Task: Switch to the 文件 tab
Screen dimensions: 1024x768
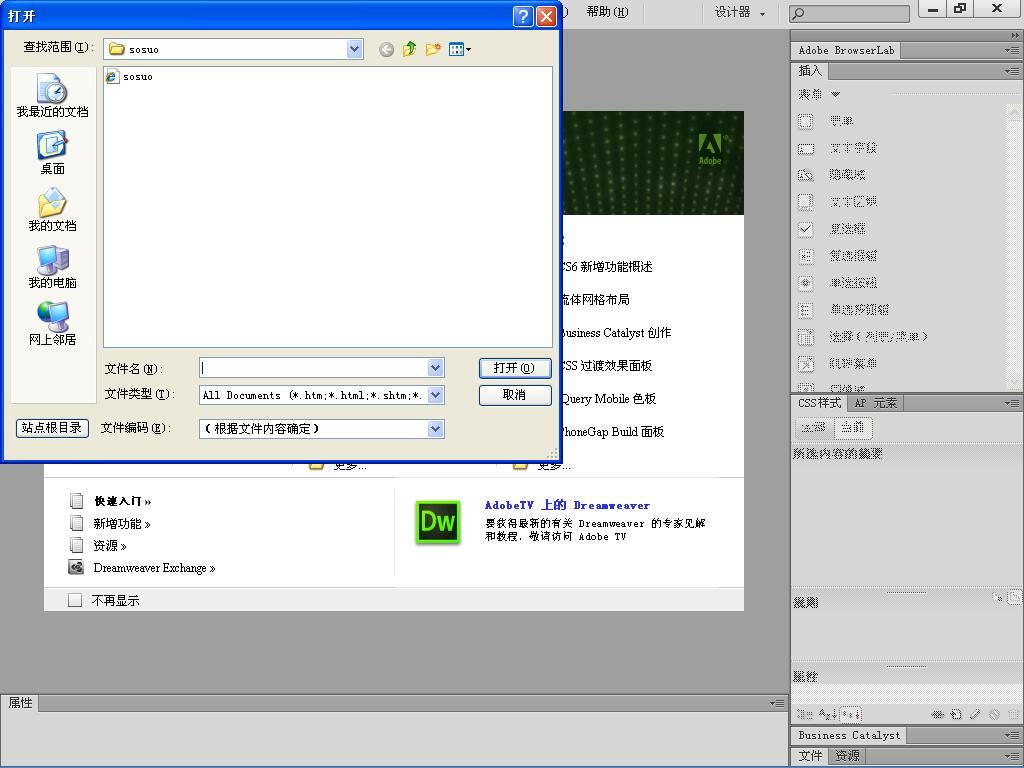Action: 810,756
